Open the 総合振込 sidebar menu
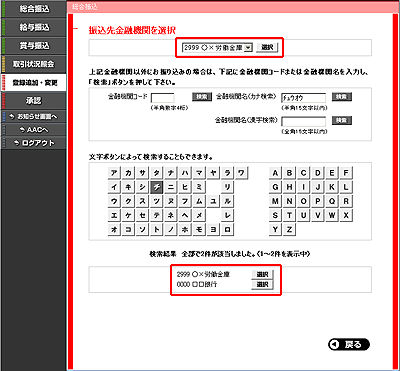This screenshot has width=400, height=371. point(34,9)
